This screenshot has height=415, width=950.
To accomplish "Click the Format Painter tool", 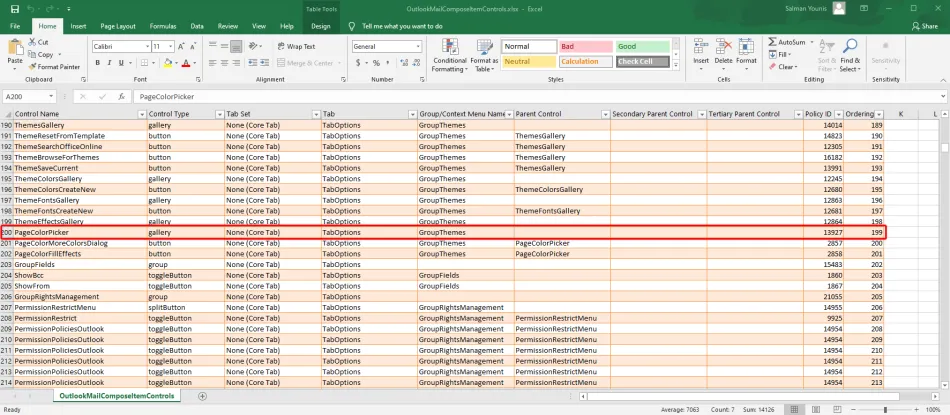I will (x=56, y=67).
